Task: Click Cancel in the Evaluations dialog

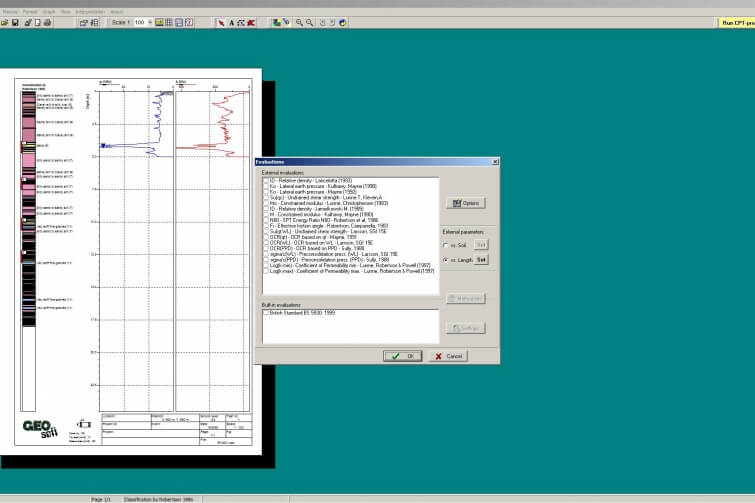Action: point(449,356)
